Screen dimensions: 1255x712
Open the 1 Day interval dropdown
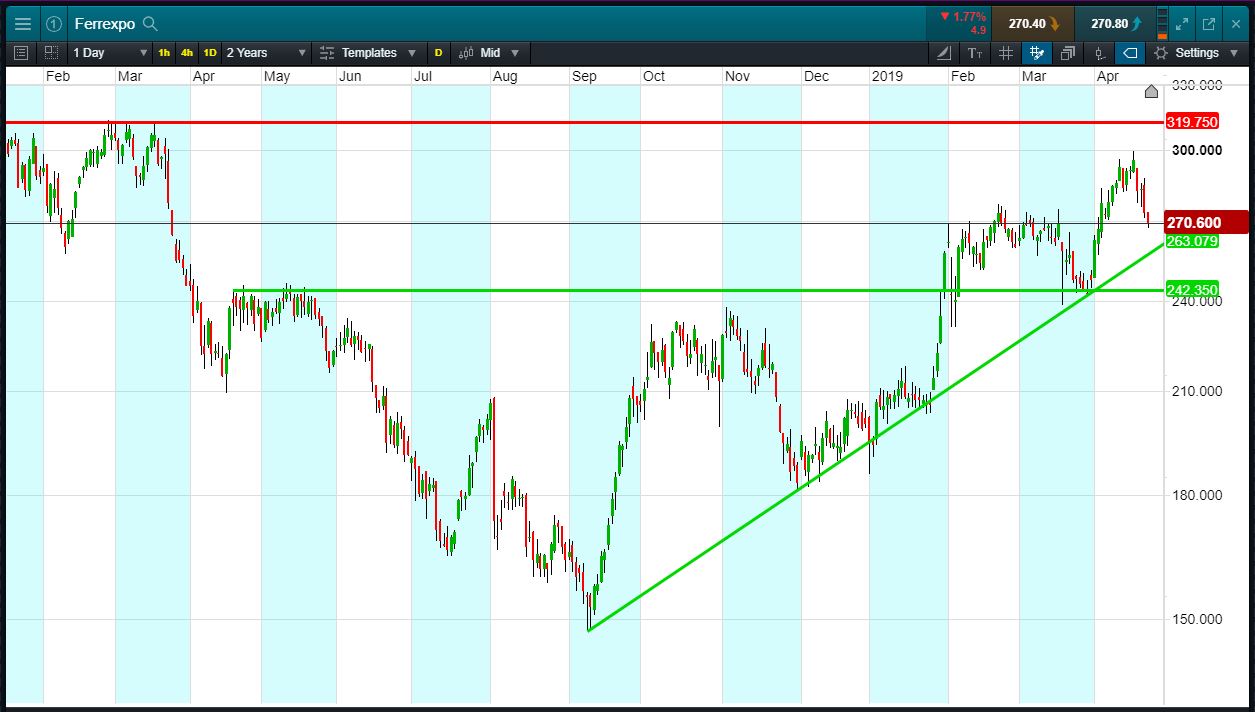110,52
